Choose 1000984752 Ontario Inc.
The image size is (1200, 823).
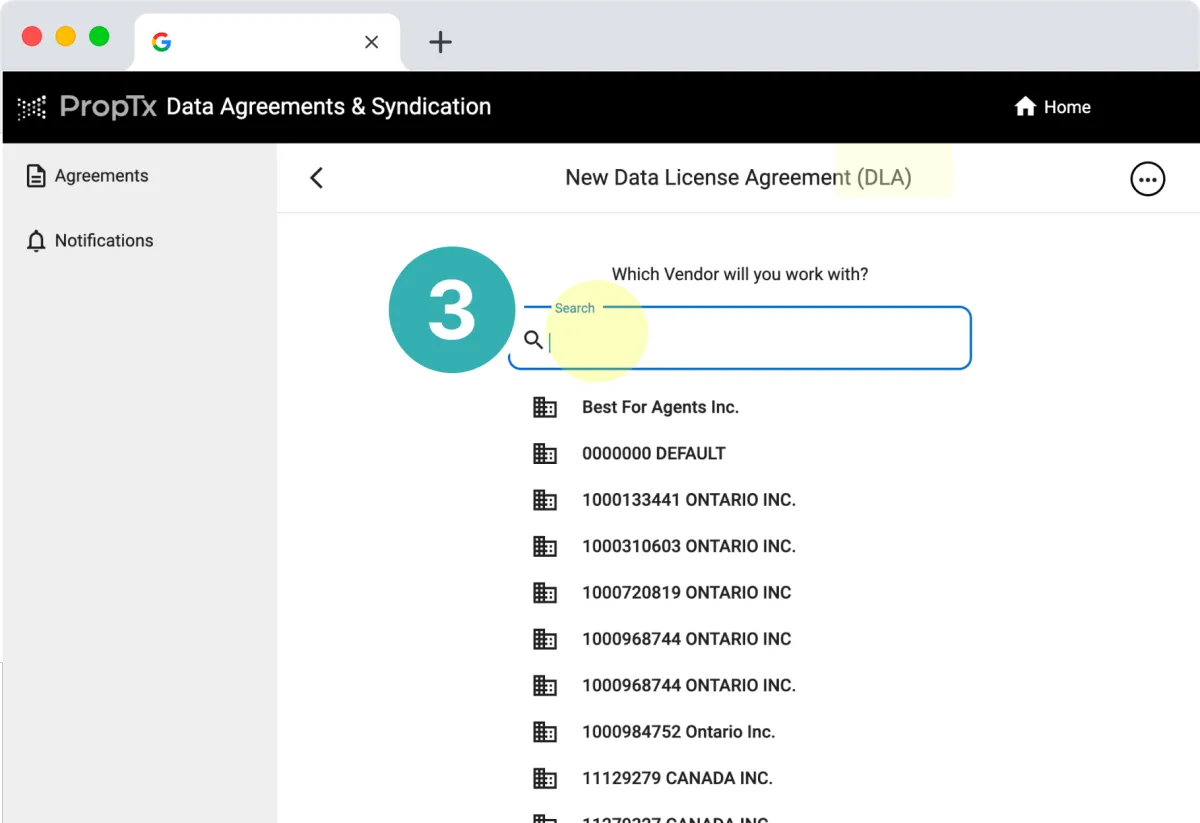(678, 732)
